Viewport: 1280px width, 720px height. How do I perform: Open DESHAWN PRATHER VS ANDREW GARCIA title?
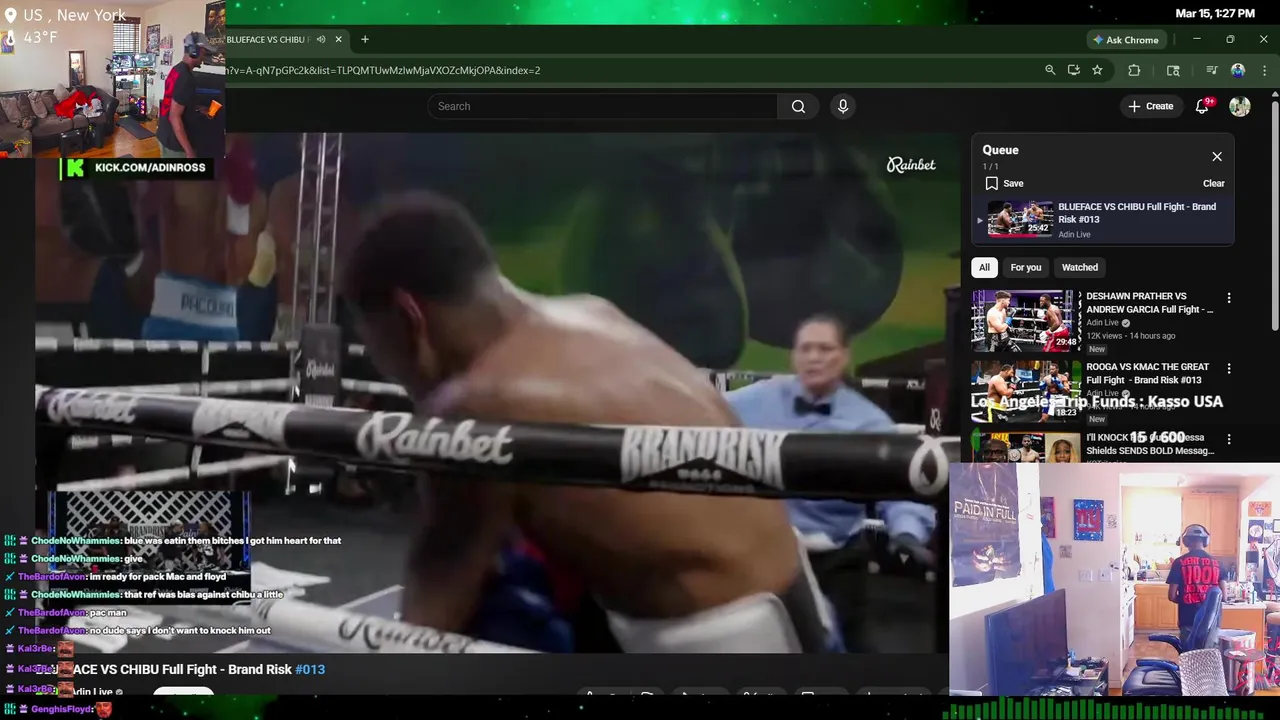pyautogui.click(x=1150, y=303)
